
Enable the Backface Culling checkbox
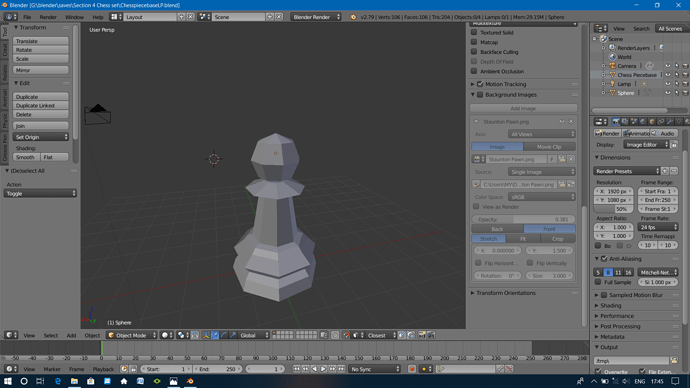474,51
